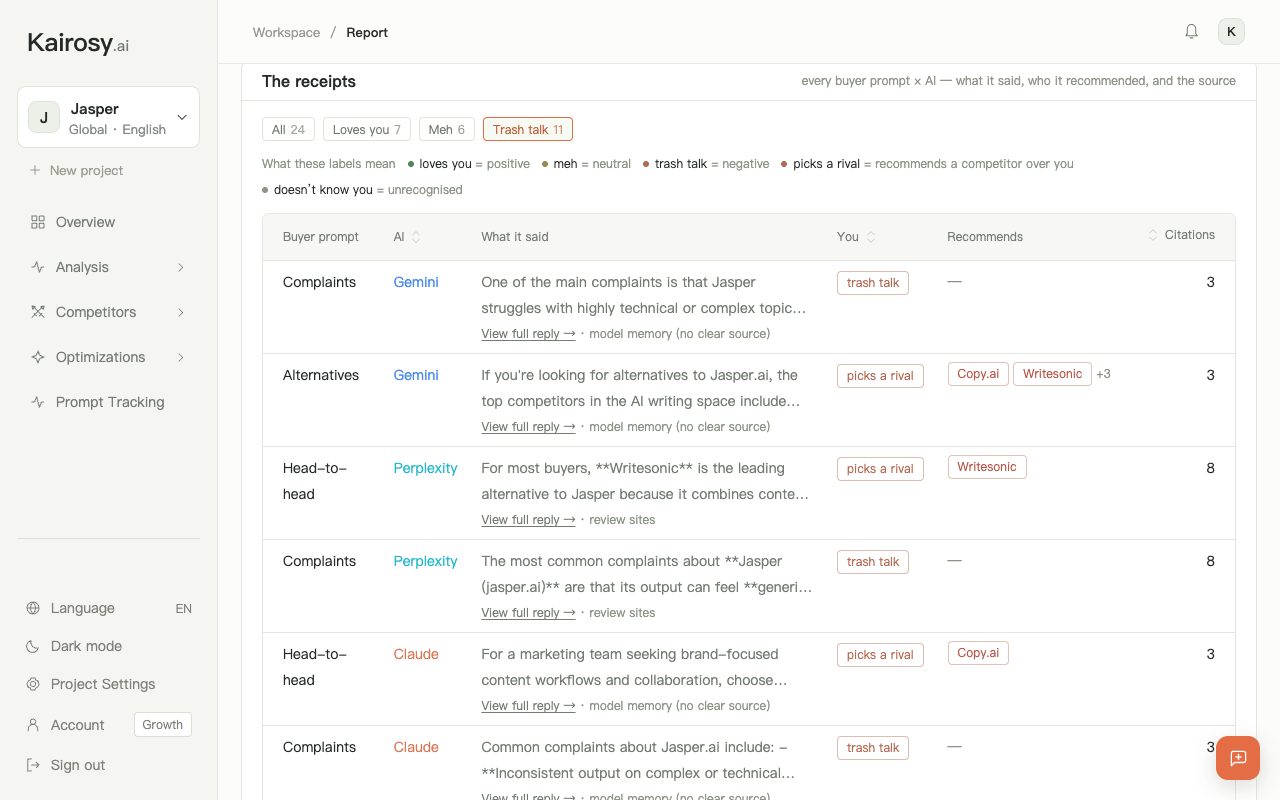1280x800 pixels.
Task: View full reply for Claude Head-to-head row
Action: [x=528, y=706]
